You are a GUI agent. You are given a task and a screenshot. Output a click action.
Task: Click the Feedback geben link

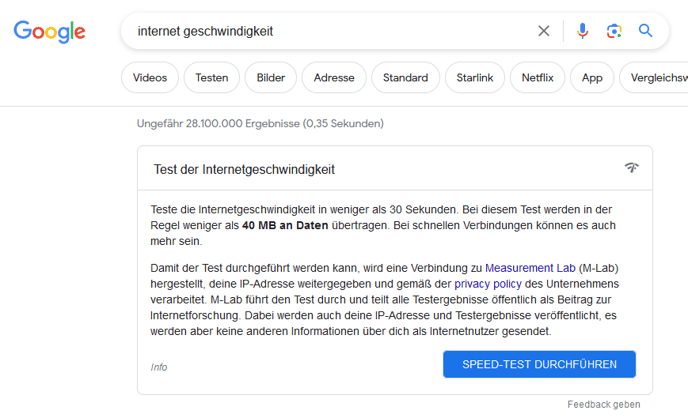[604, 404]
